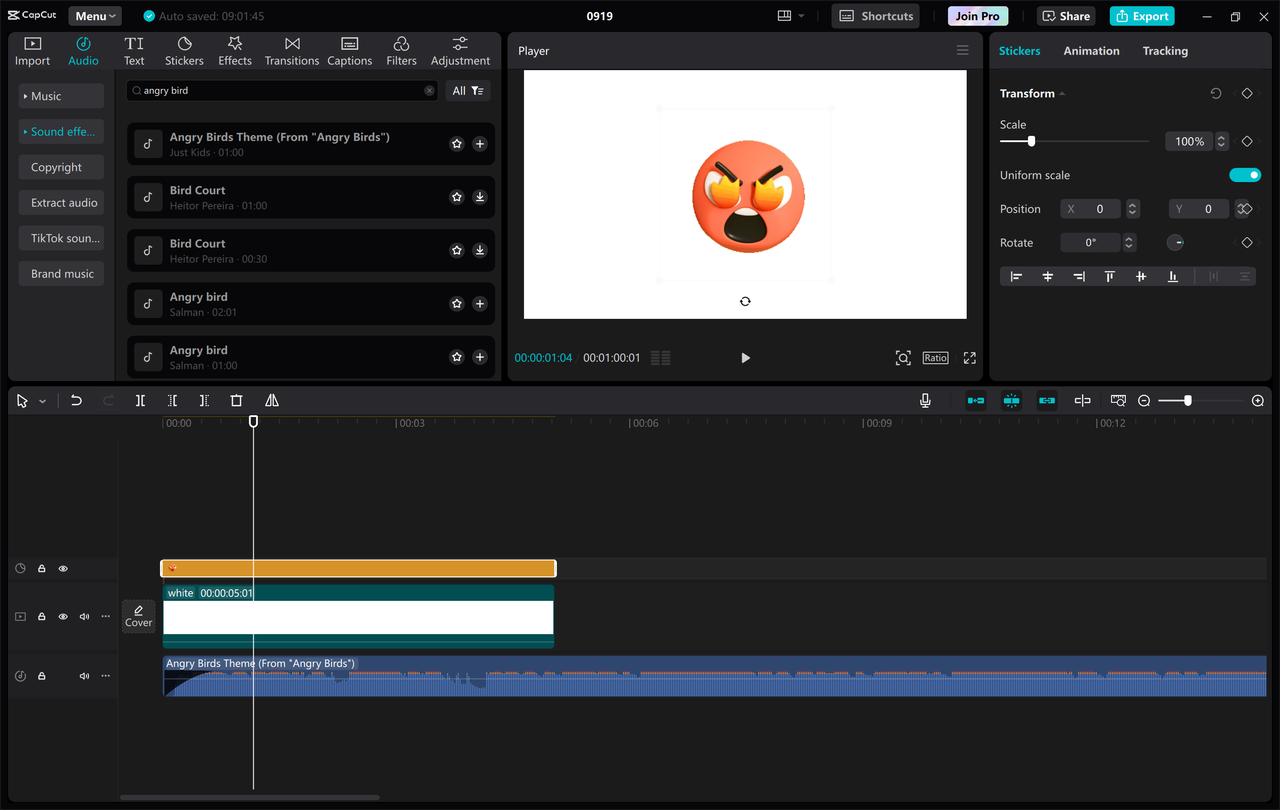Click the Record voiceover microphone icon
This screenshot has height=810, width=1280.
point(925,400)
